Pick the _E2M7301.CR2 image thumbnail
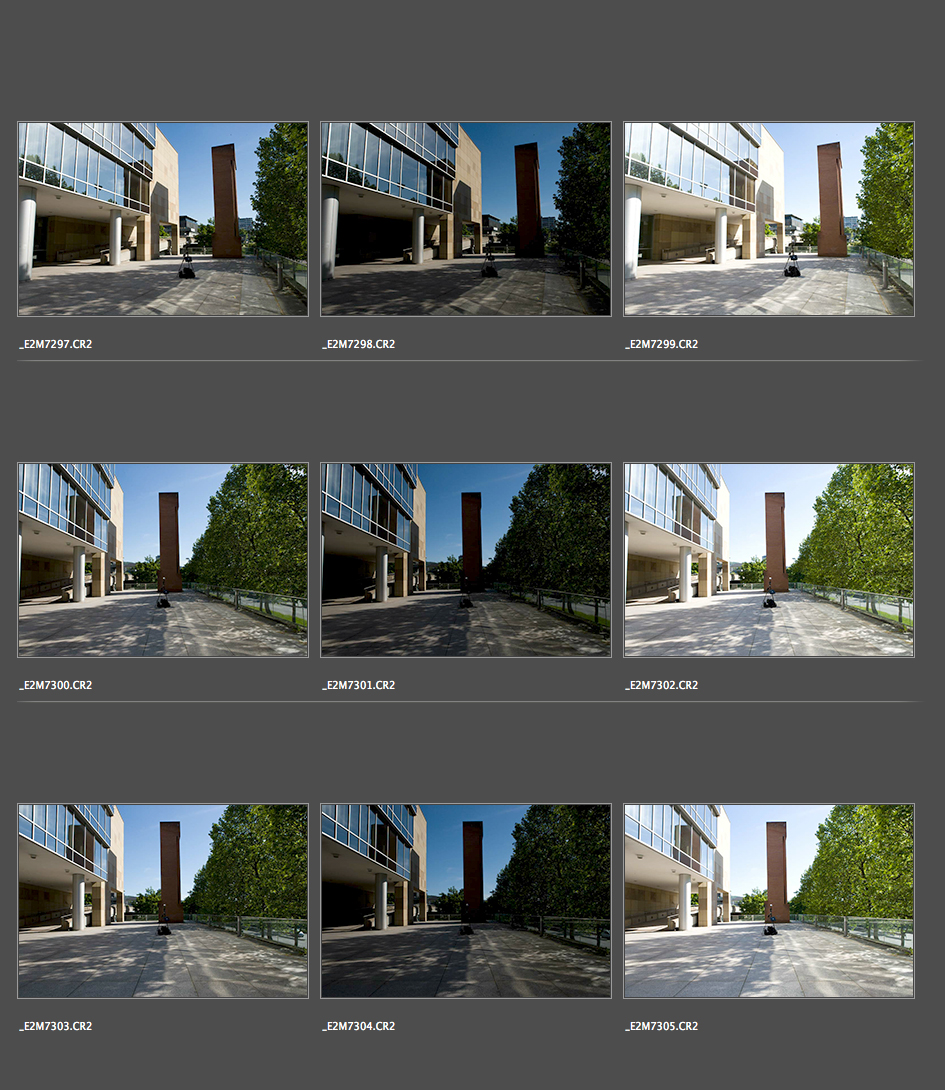945x1090 pixels. point(466,560)
